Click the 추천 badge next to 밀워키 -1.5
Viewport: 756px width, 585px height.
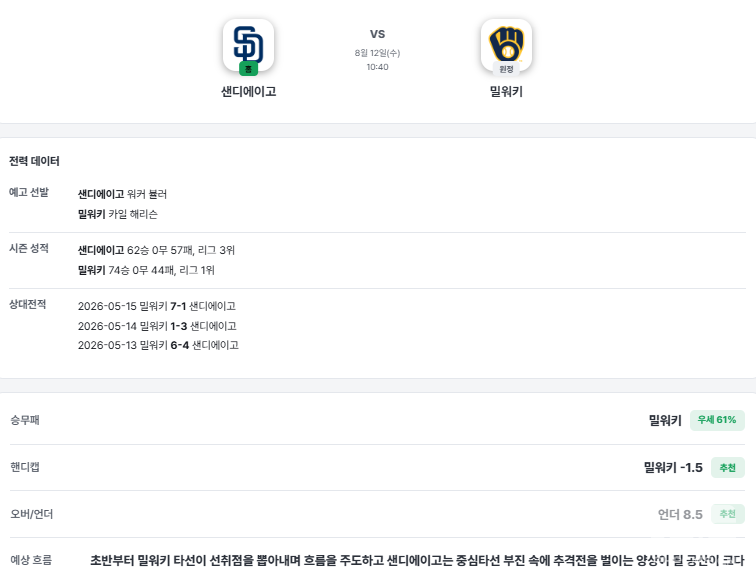point(728,467)
